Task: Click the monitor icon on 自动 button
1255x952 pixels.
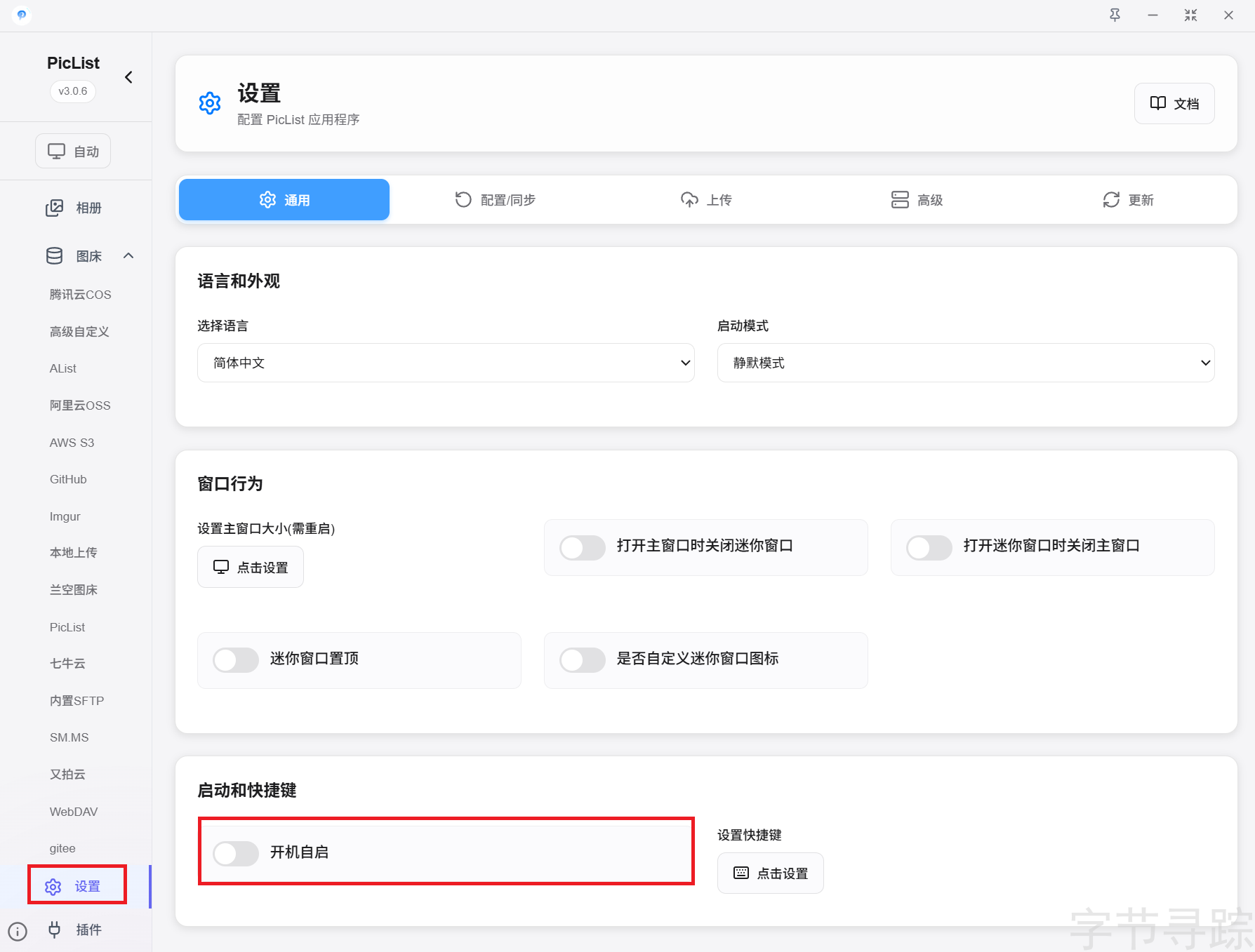Action: 57,151
